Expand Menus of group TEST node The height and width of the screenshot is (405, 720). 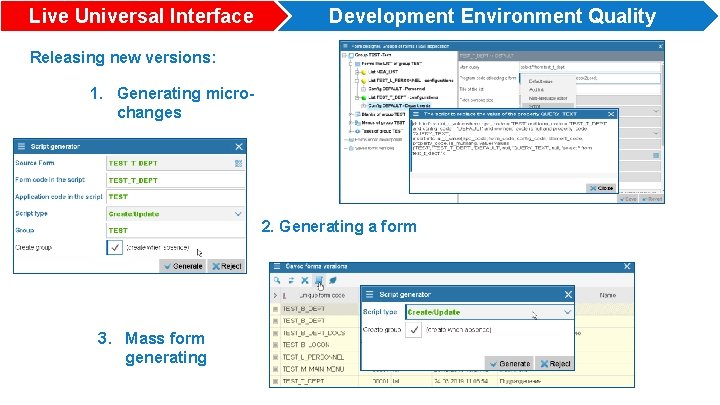pyautogui.click(x=350, y=123)
